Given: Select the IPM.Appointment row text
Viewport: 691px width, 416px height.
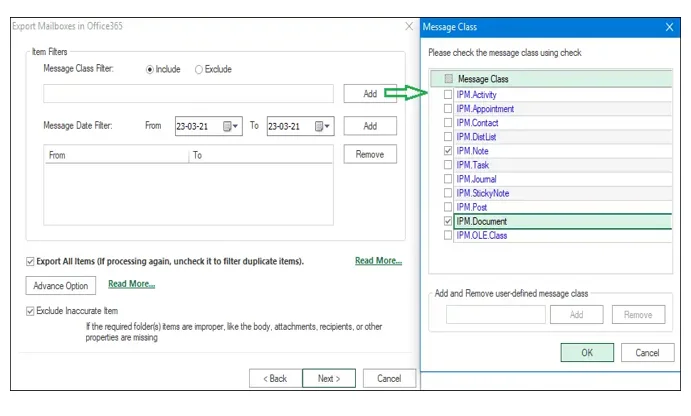Looking at the screenshot, I should (485, 109).
